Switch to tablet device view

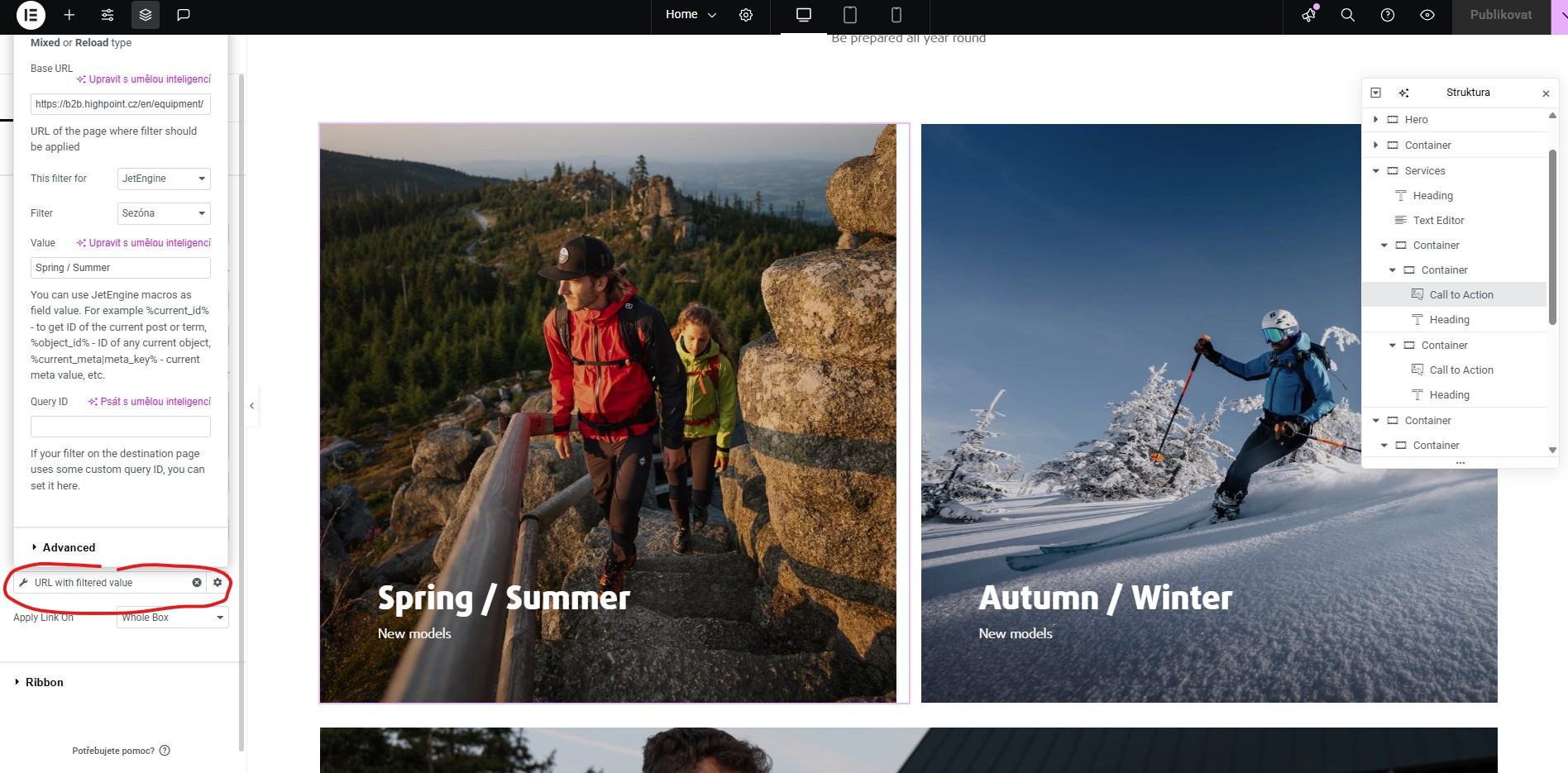click(x=850, y=15)
